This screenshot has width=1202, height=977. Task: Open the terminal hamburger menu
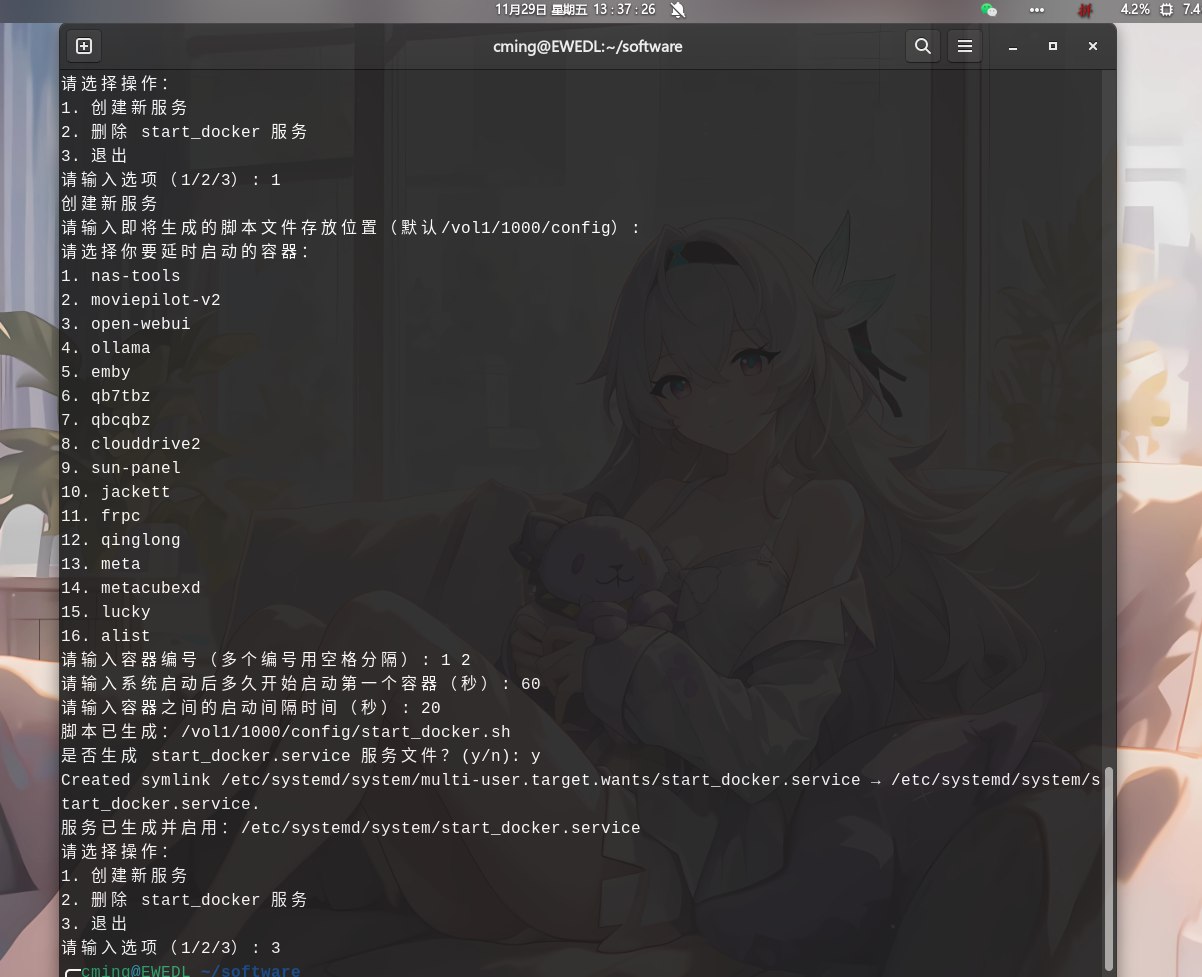pos(965,46)
